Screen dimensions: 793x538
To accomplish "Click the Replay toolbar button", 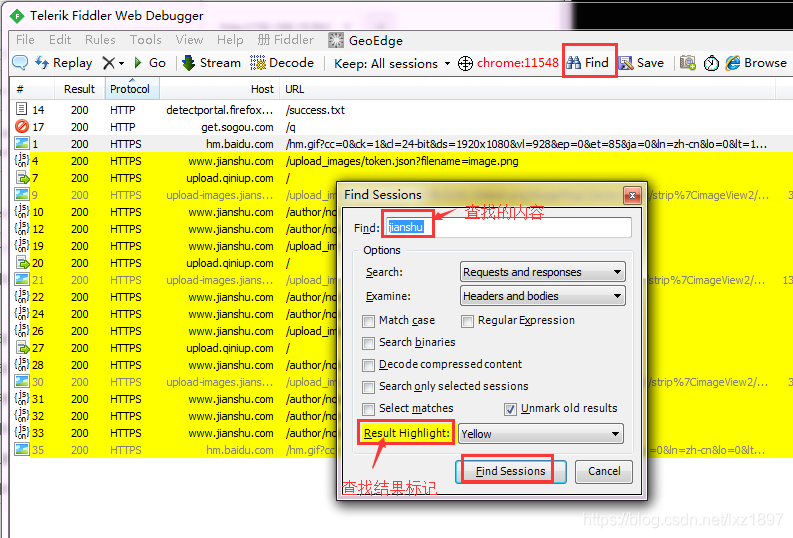I will 64,63.
